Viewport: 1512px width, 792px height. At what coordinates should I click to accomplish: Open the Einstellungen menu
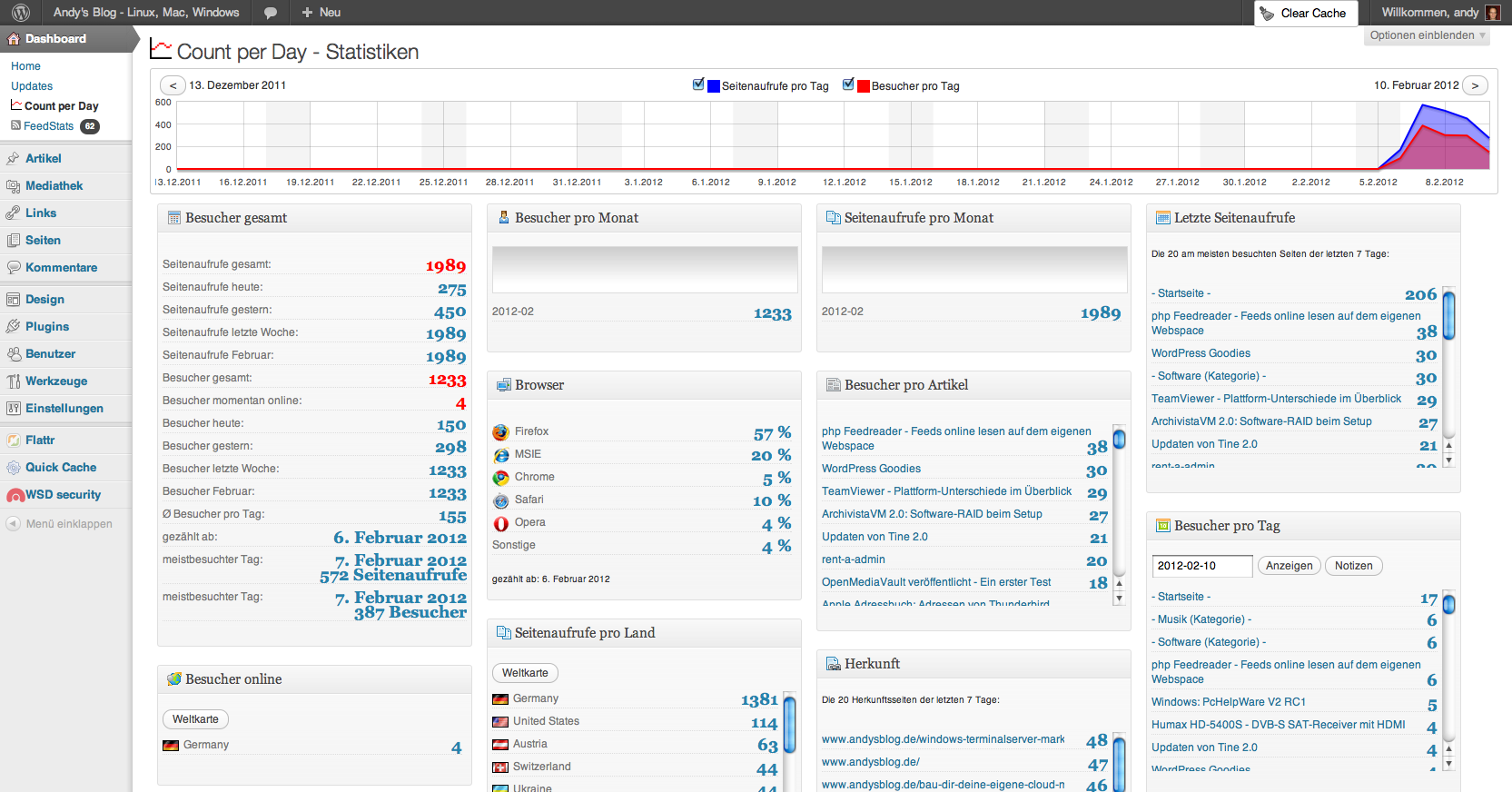click(x=64, y=409)
